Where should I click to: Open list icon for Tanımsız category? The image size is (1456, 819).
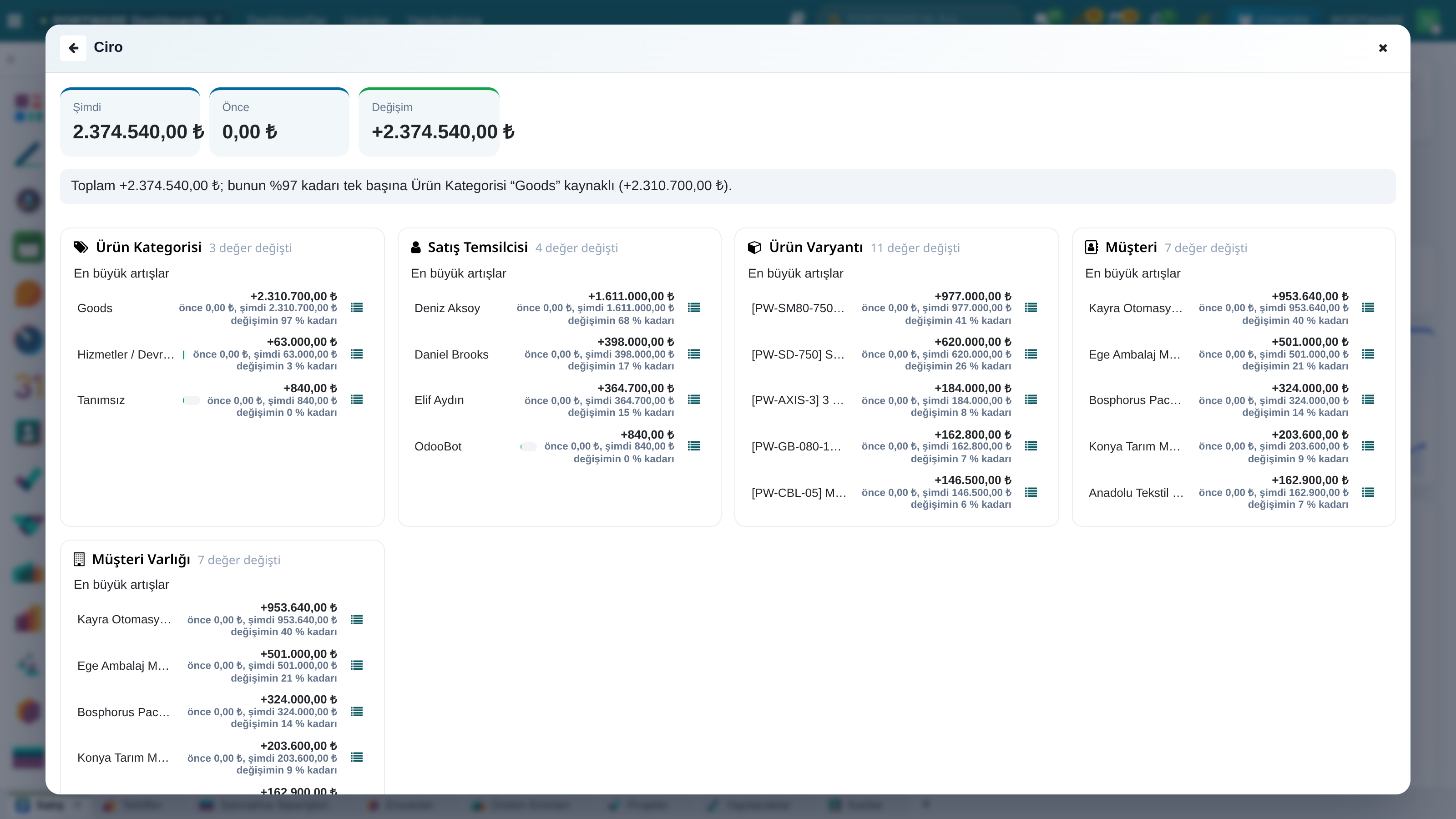[x=357, y=400]
